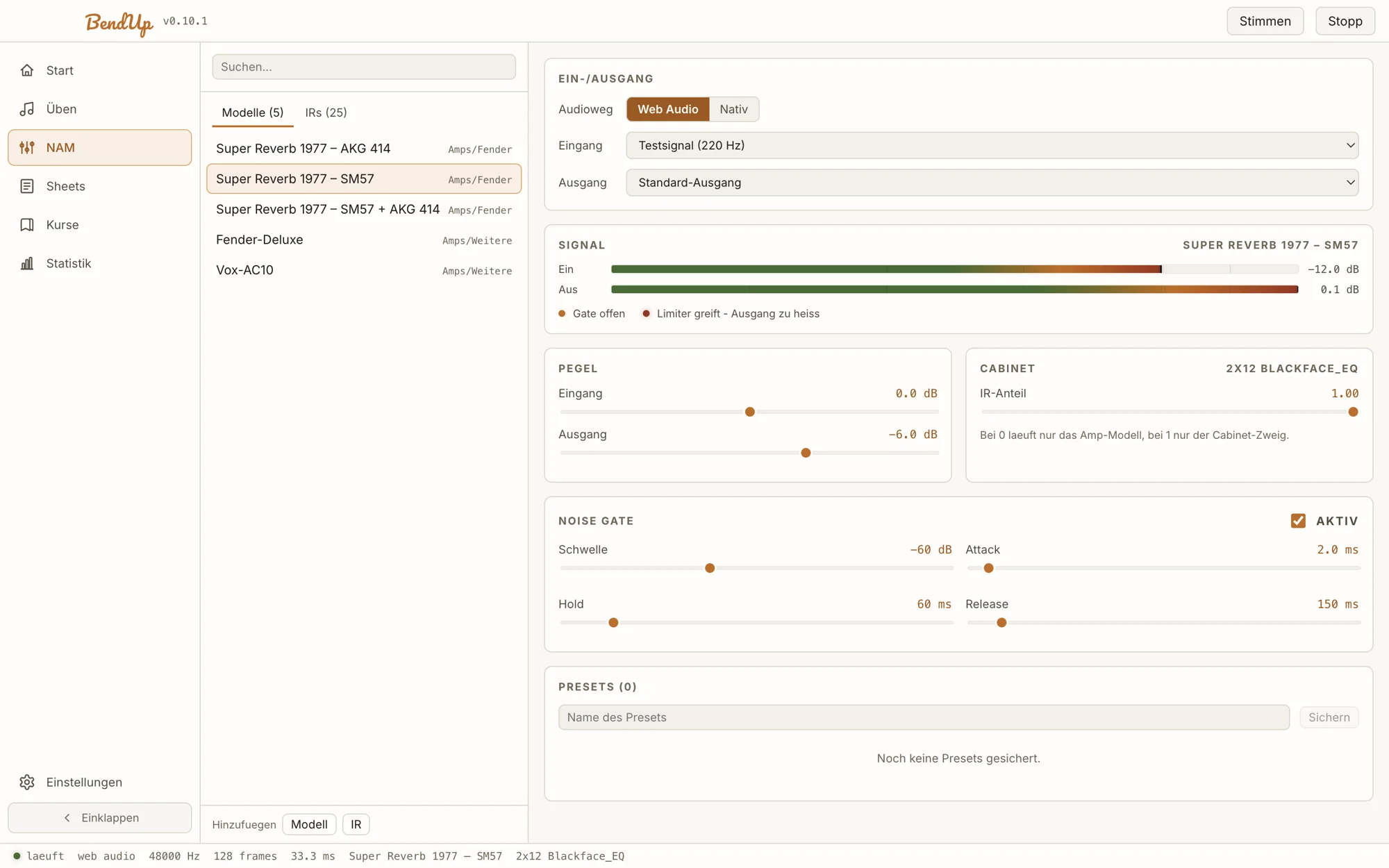Click the Limiter greift indicator dot
This screenshot has height=868, width=1389.
[x=646, y=314]
